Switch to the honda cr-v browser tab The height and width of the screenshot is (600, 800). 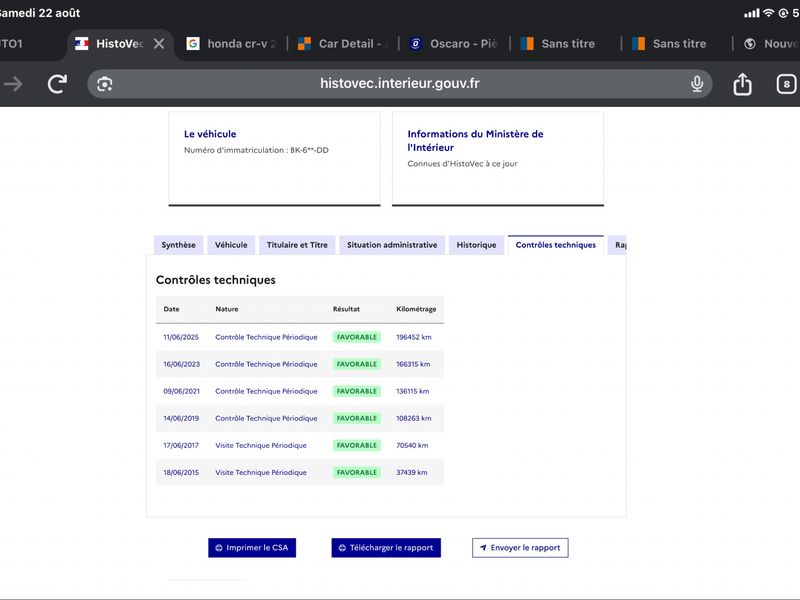click(x=231, y=44)
